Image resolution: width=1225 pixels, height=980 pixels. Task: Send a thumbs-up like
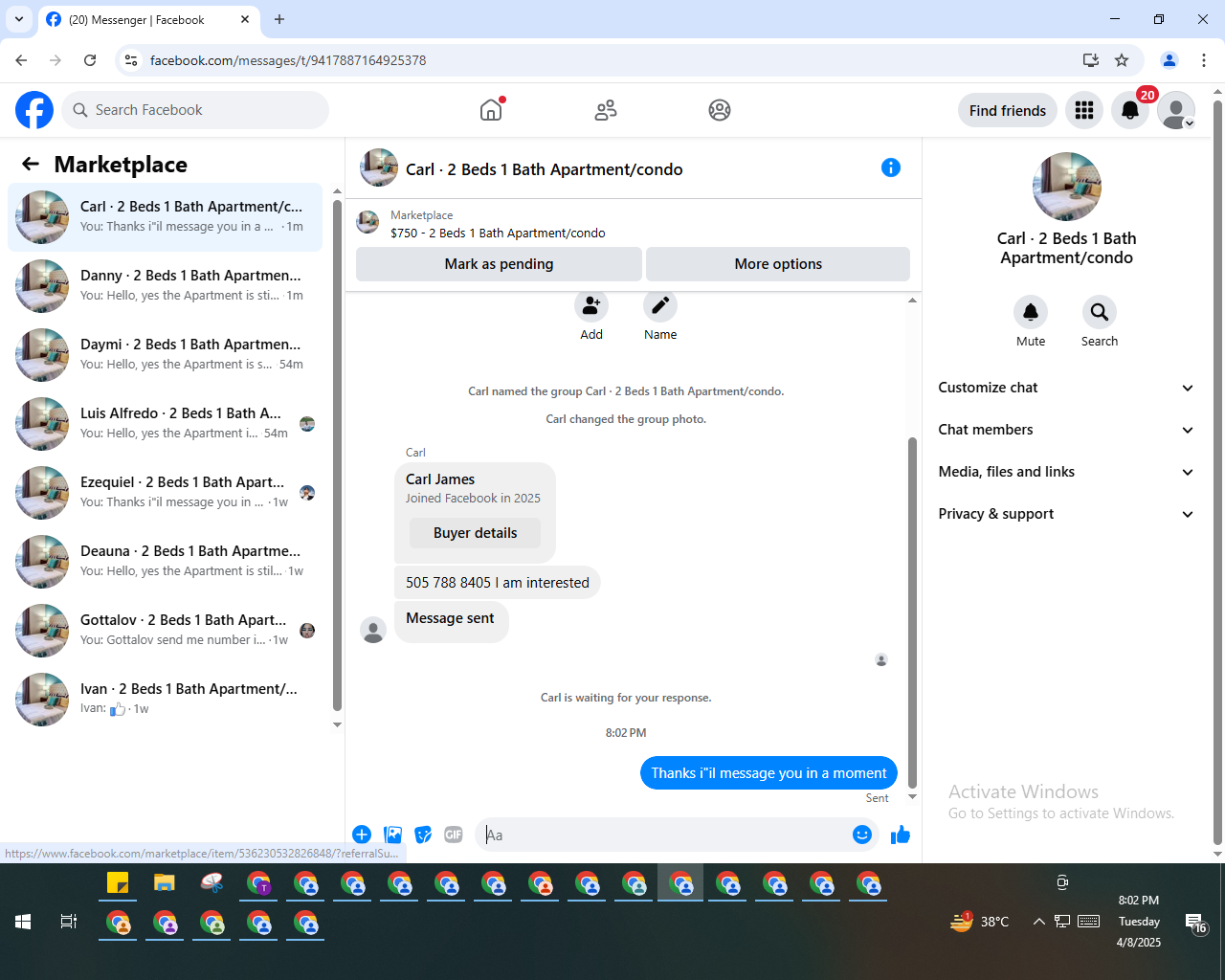coord(901,835)
